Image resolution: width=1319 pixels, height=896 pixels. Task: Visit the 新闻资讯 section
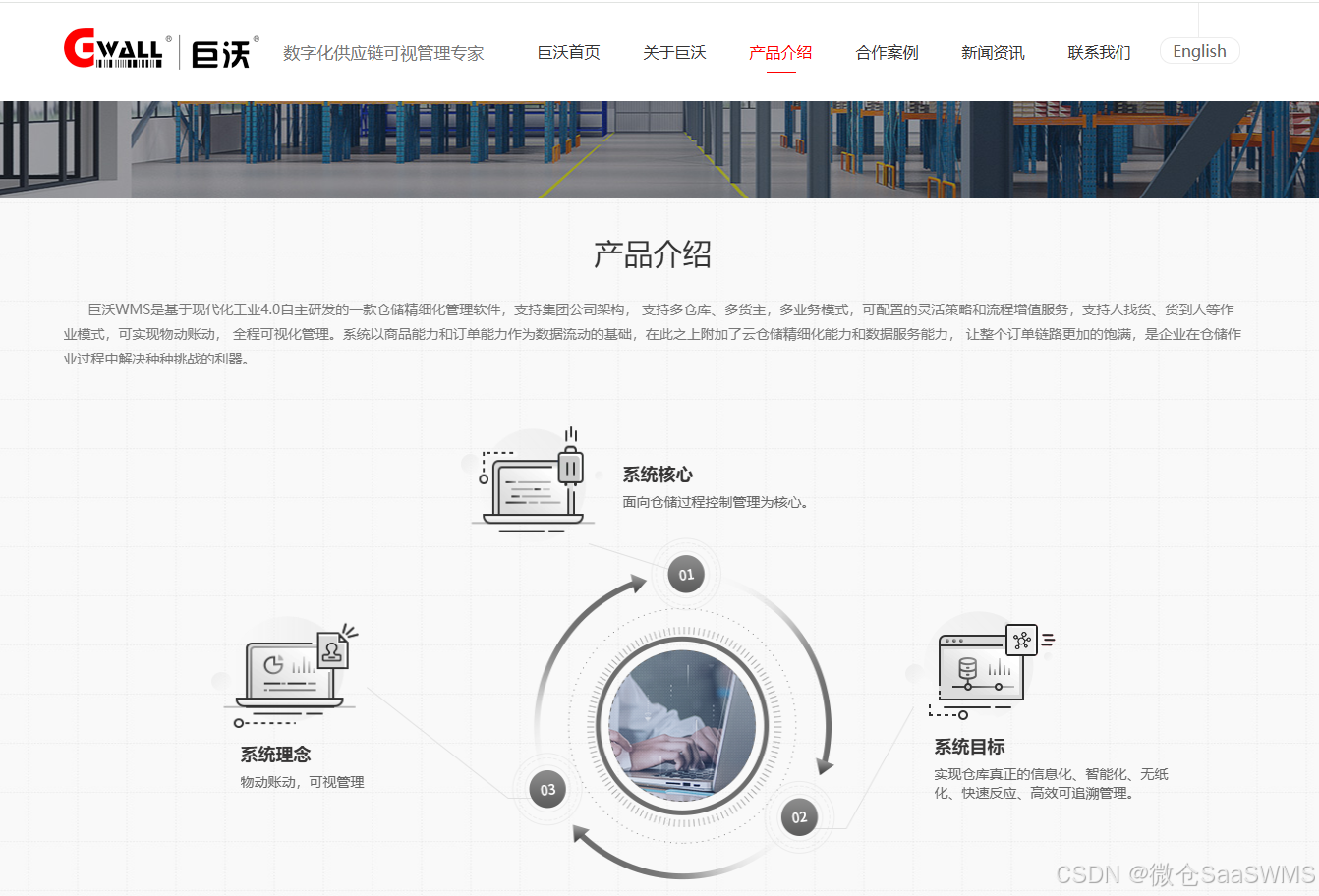993,52
